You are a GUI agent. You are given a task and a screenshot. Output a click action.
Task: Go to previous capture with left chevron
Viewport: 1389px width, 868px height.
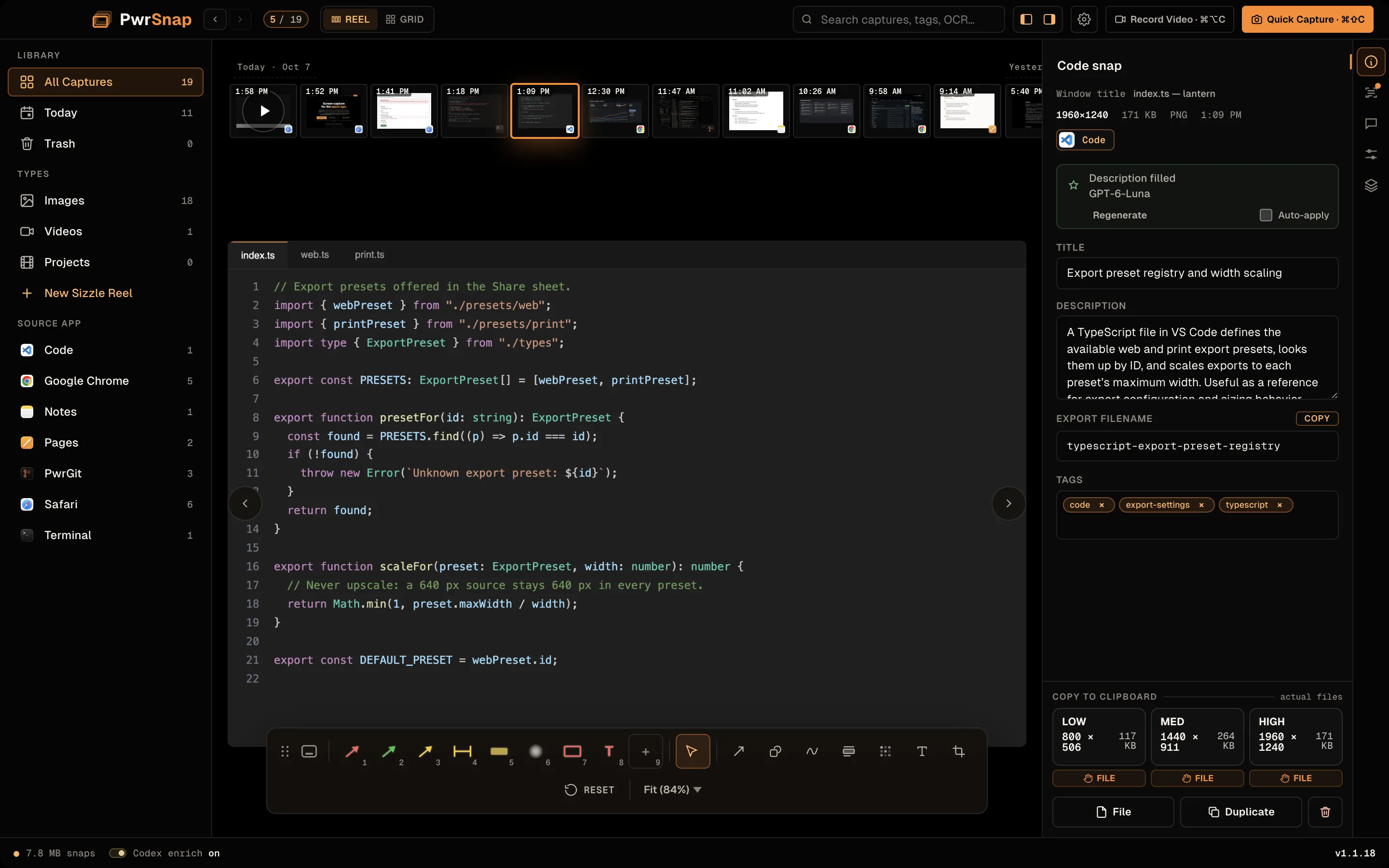pos(245,503)
